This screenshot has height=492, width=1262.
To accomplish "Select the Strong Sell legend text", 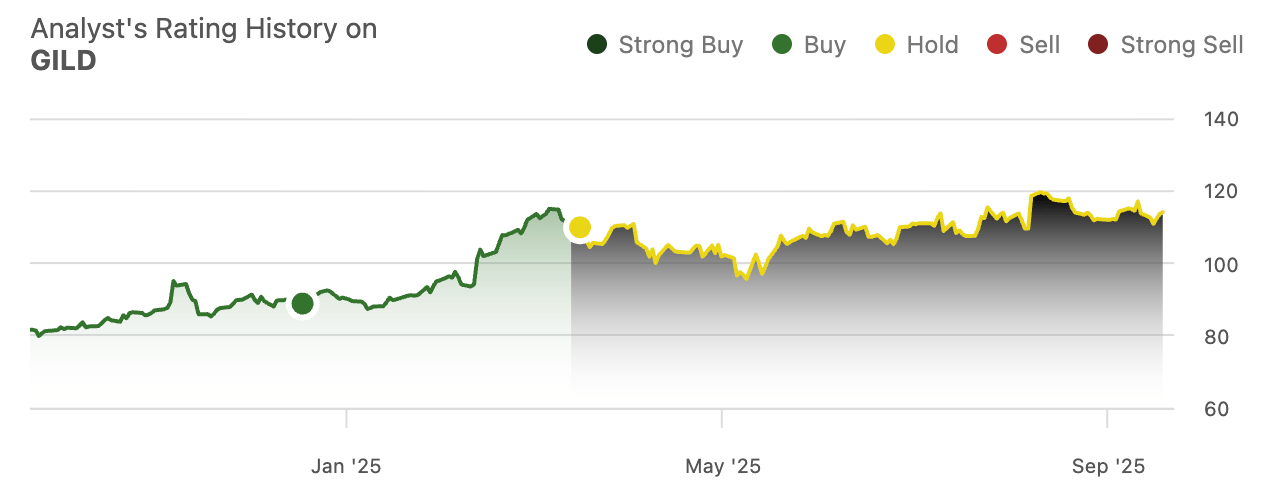I will tap(1182, 45).
